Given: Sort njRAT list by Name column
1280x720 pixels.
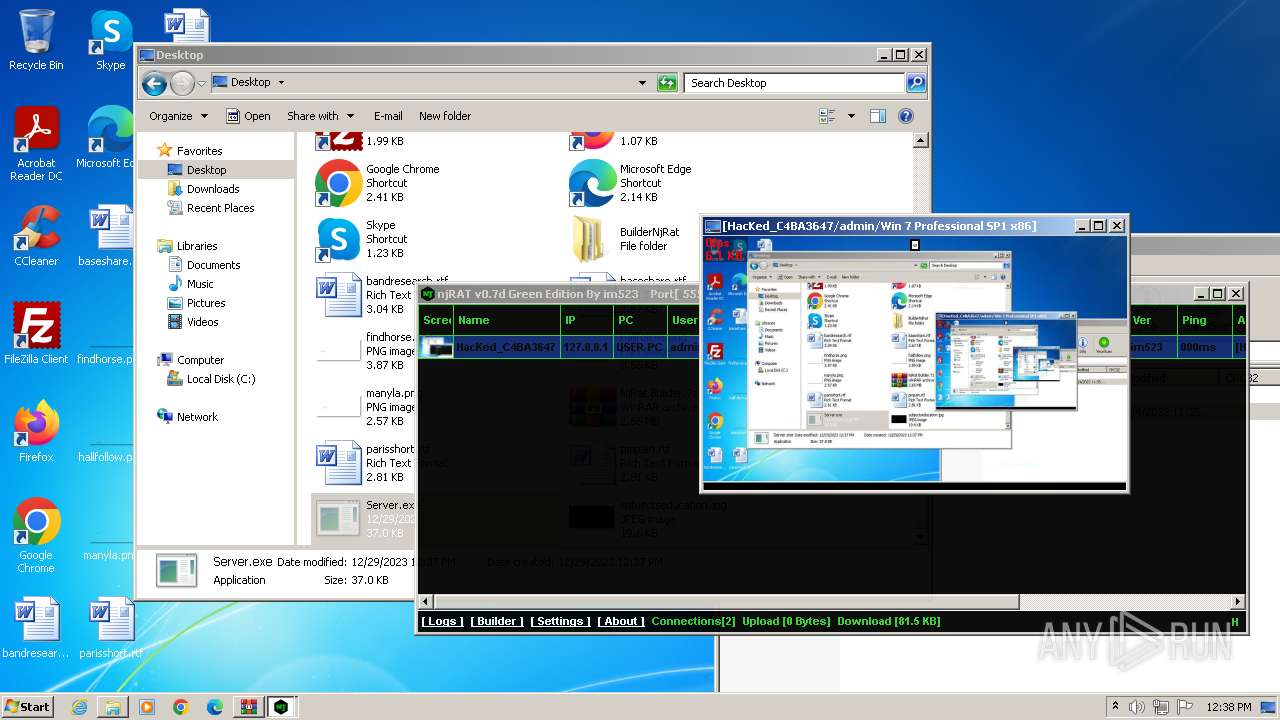Looking at the screenshot, I should click(x=506, y=320).
